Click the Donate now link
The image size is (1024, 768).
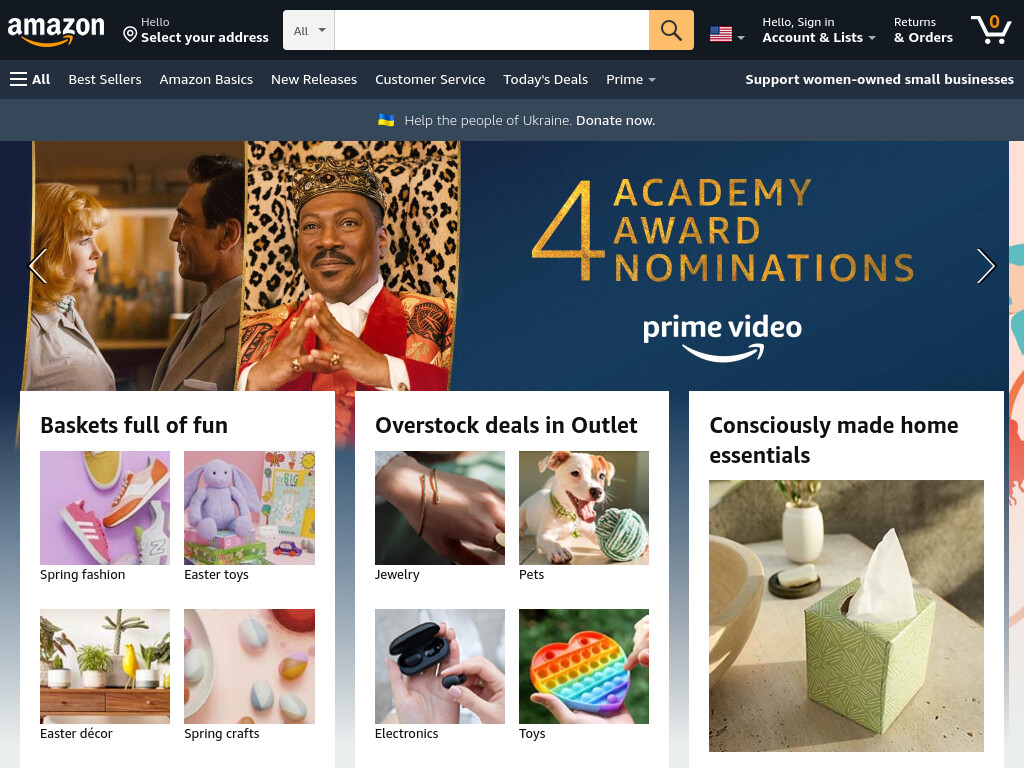tap(615, 120)
